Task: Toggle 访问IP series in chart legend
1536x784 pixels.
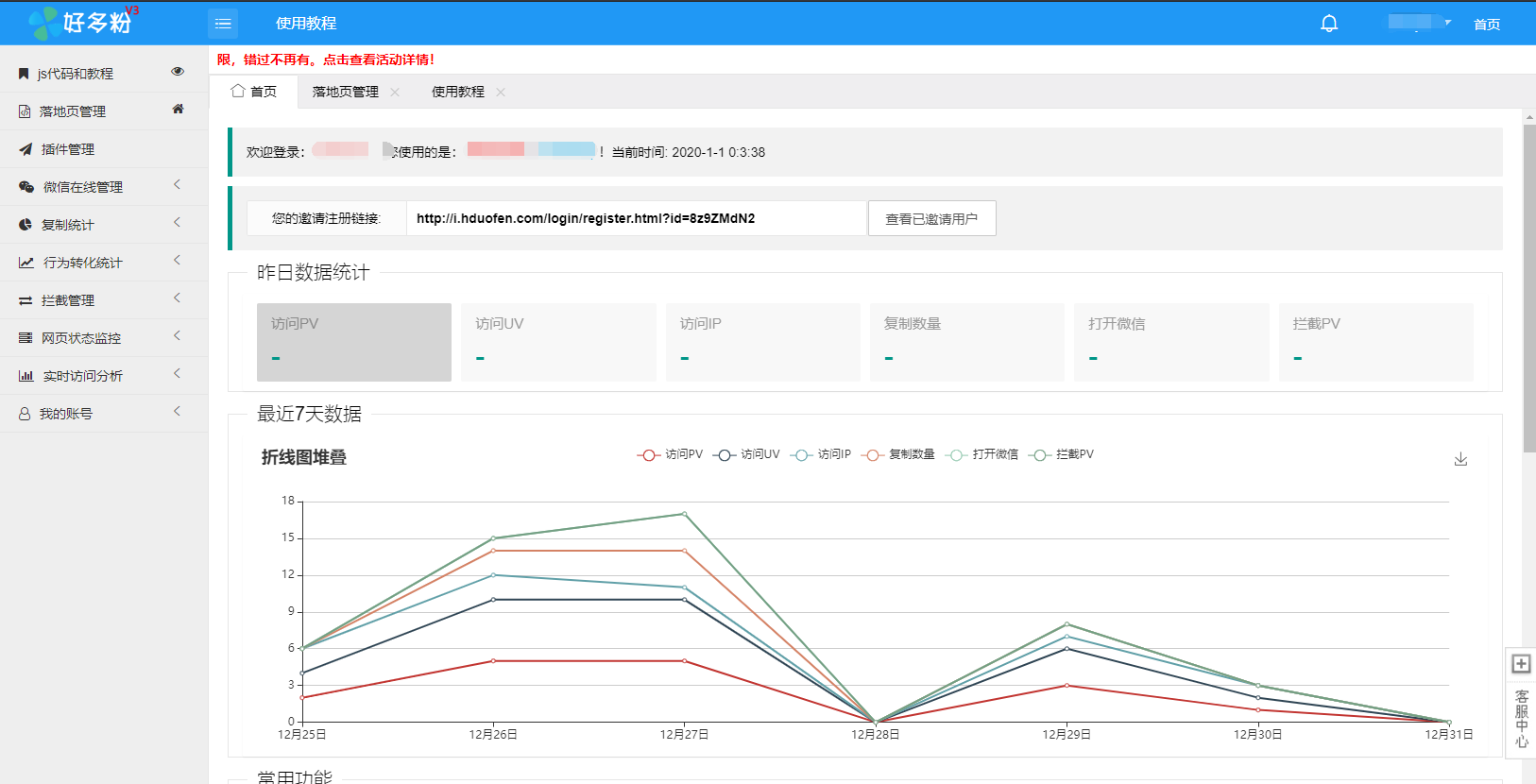Action: [x=821, y=454]
